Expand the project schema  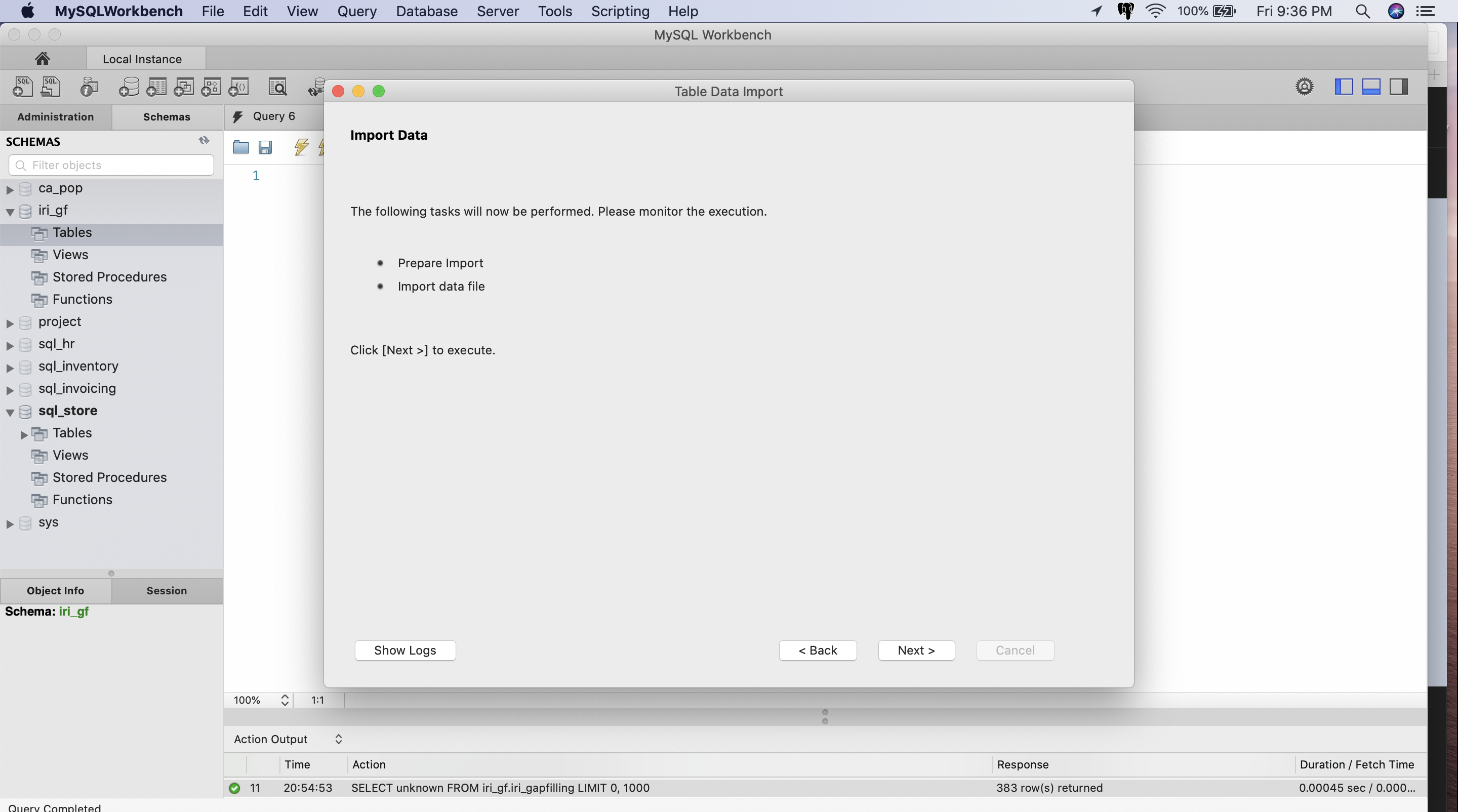[10, 322]
